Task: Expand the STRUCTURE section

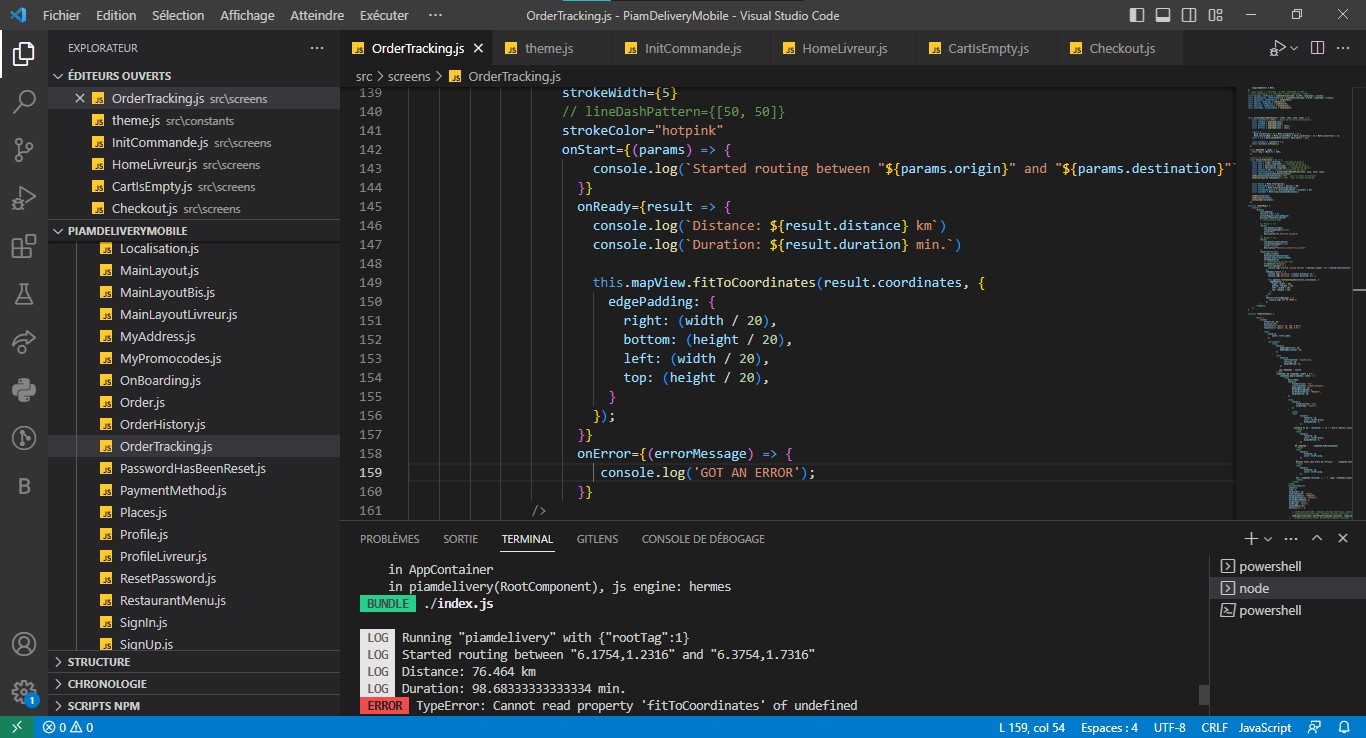Action: pyautogui.click(x=98, y=662)
